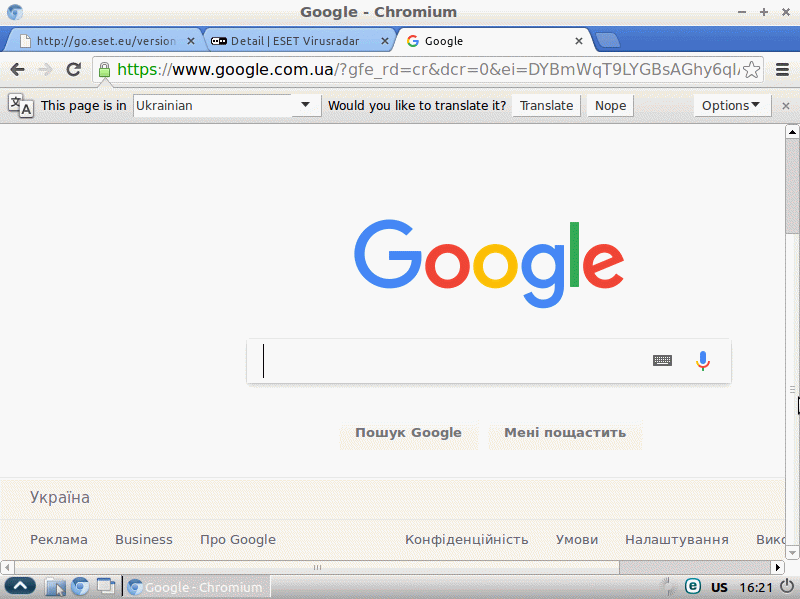Launch Chromium from the taskbar quick launcher
Image resolution: width=800 pixels, height=599 pixels.
(x=80, y=587)
